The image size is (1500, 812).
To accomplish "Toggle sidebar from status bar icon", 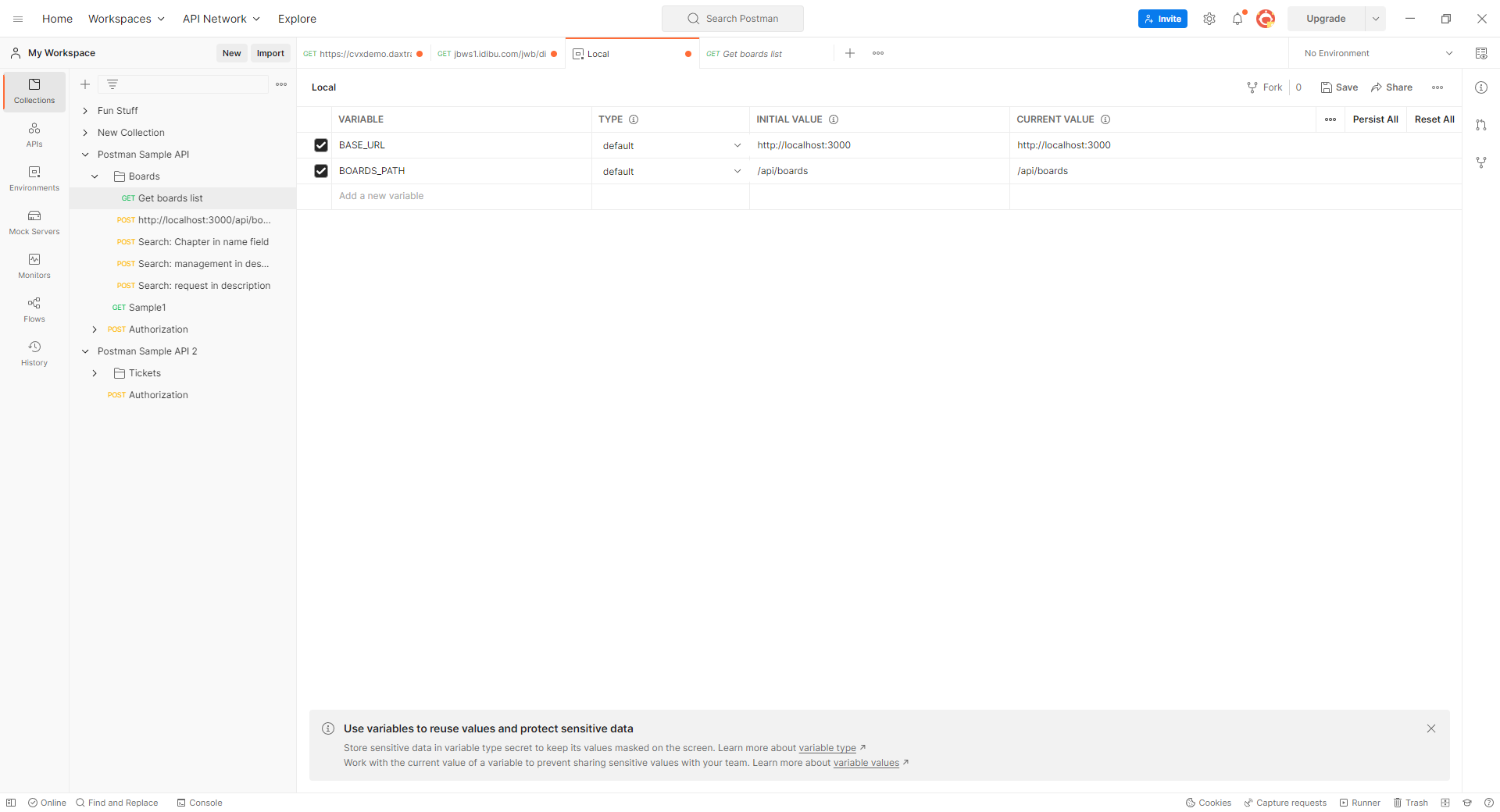I will (x=11, y=803).
